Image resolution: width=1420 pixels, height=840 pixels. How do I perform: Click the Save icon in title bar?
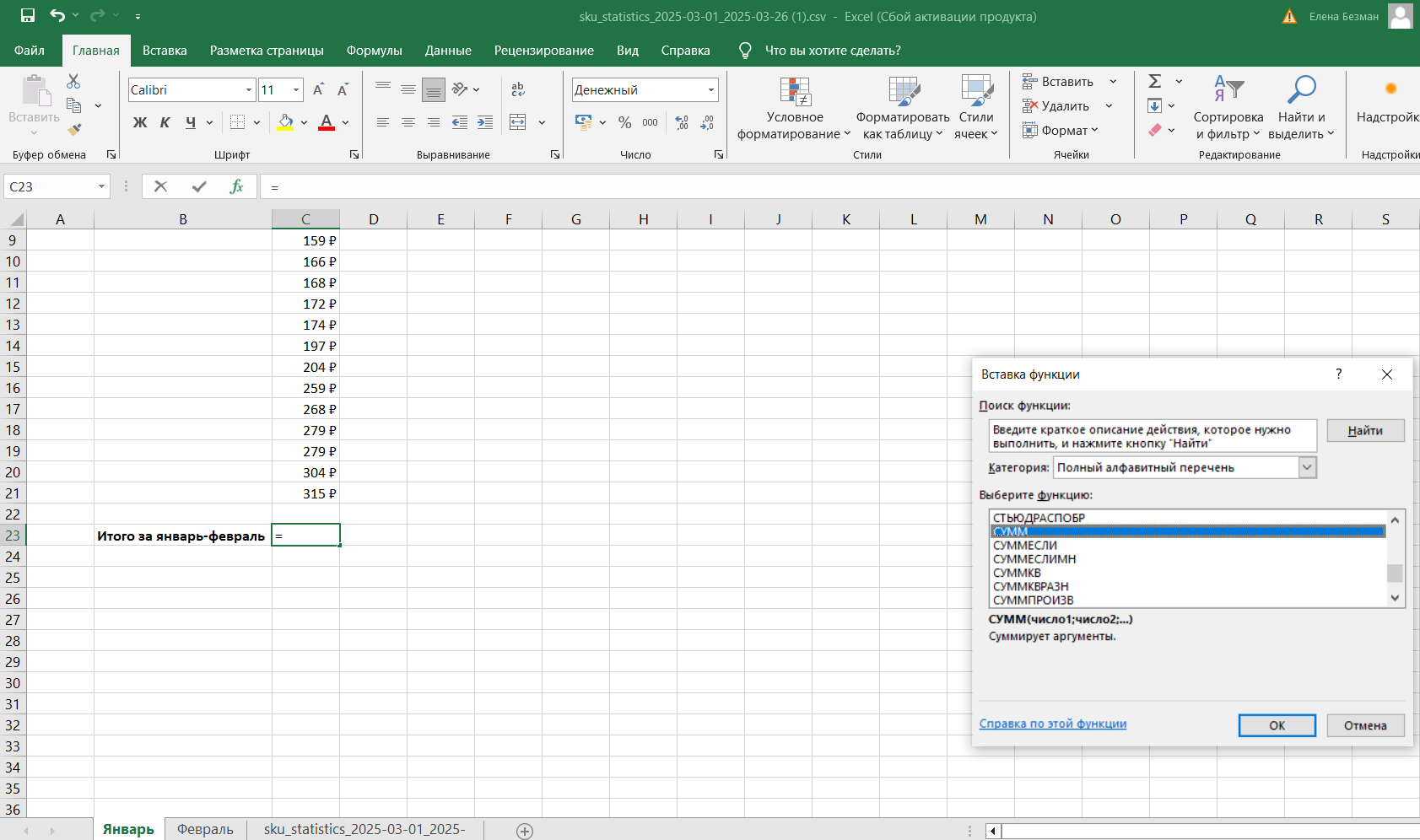click(28, 15)
